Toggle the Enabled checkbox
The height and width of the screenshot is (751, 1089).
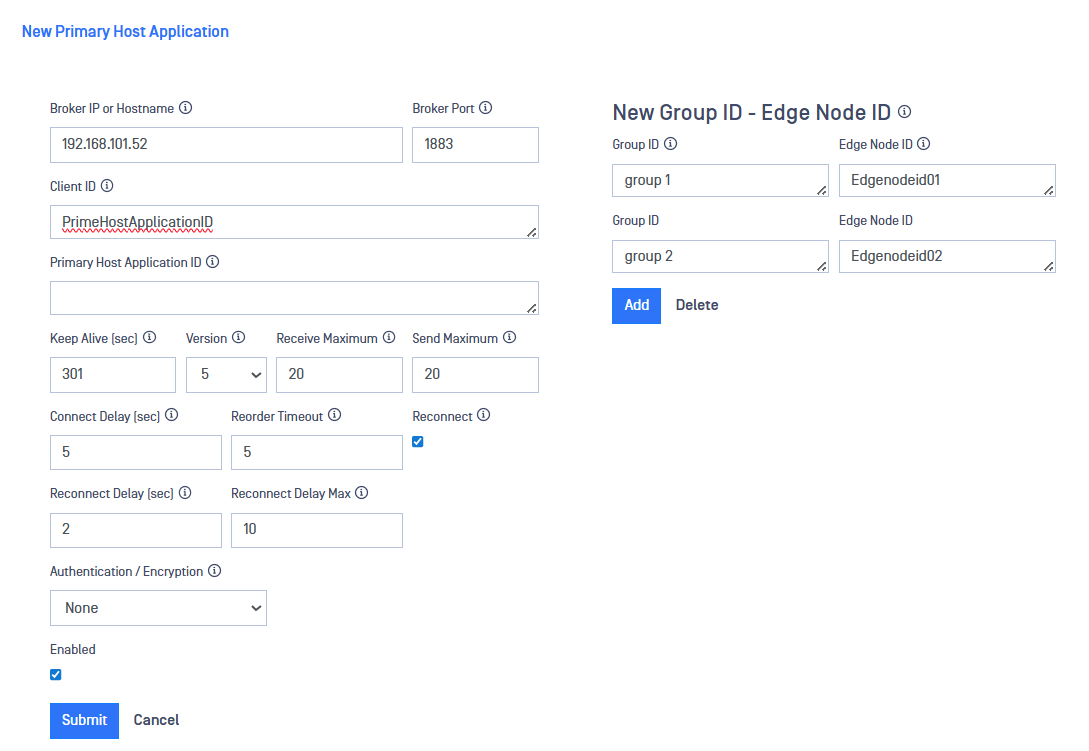point(56,675)
